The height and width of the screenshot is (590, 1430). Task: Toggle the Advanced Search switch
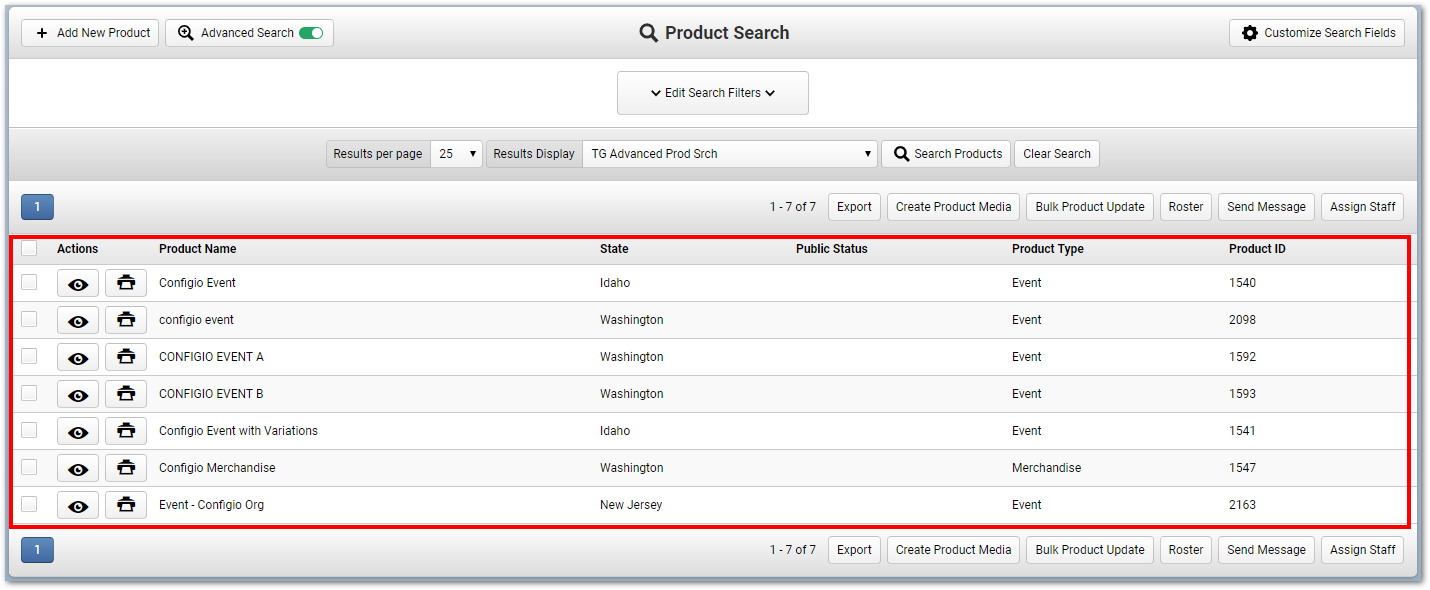point(311,33)
